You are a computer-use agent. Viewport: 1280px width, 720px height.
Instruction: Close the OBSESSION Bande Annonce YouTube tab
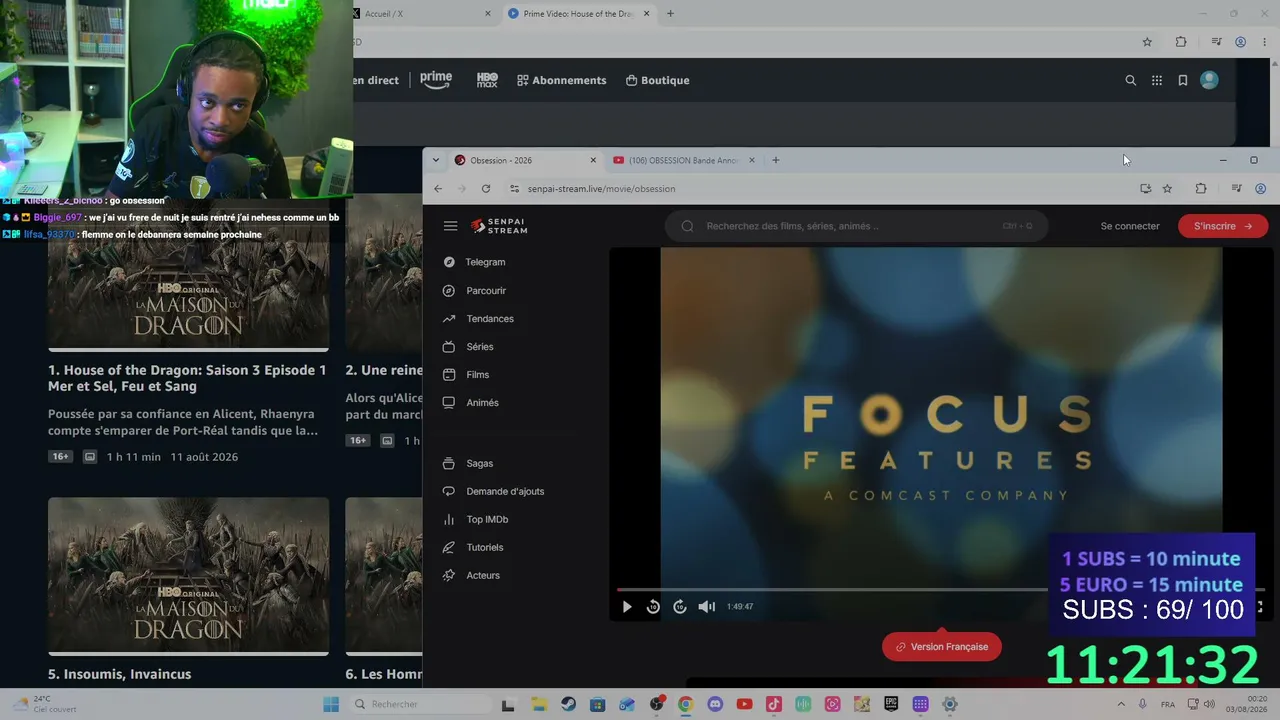click(752, 160)
